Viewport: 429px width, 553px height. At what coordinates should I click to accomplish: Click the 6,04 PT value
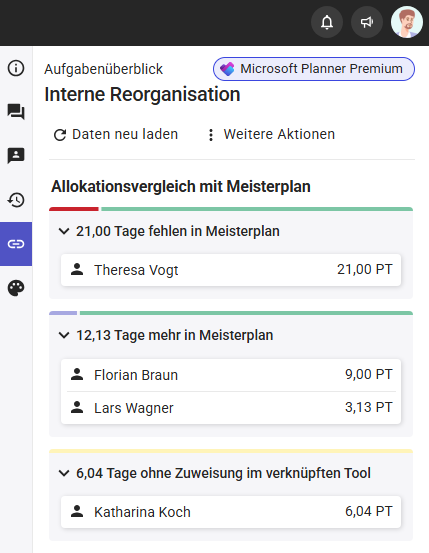point(369,511)
